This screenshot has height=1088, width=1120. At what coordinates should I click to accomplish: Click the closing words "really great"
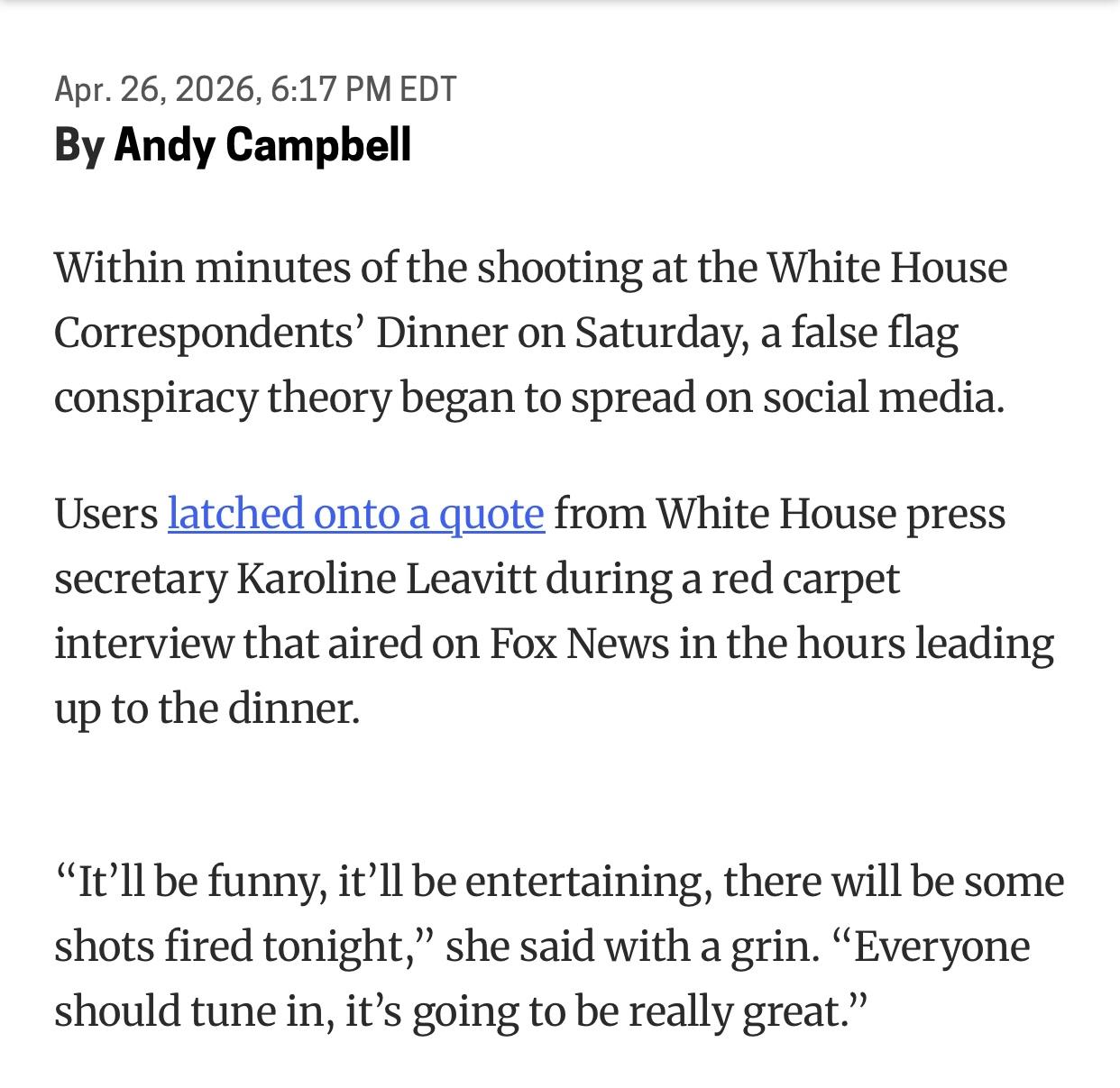(x=735, y=1010)
